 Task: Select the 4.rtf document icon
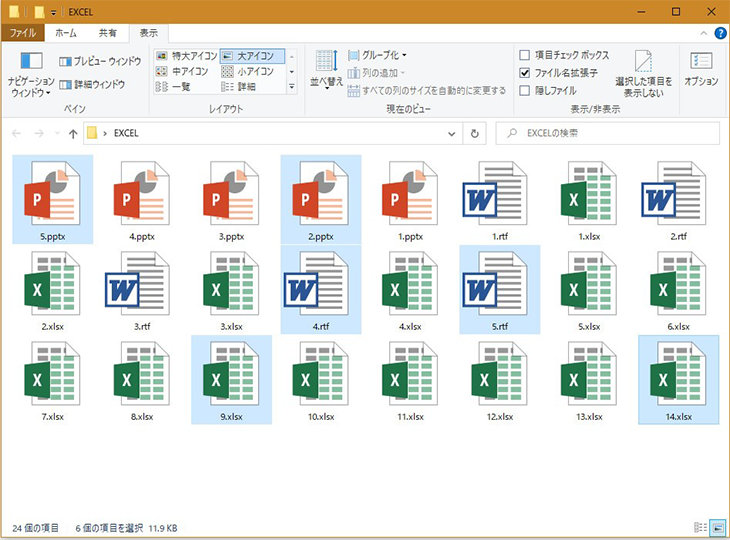[x=317, y=284]
